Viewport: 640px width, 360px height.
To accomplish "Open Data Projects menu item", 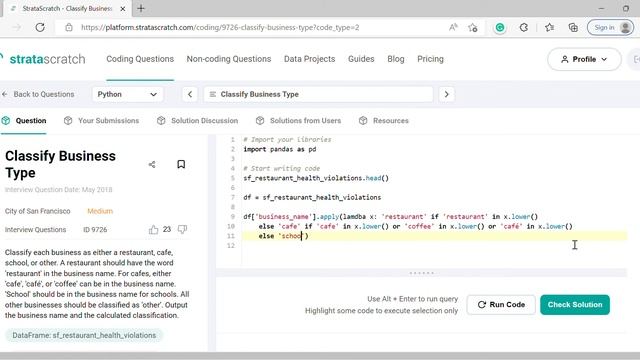I will 309,59.
